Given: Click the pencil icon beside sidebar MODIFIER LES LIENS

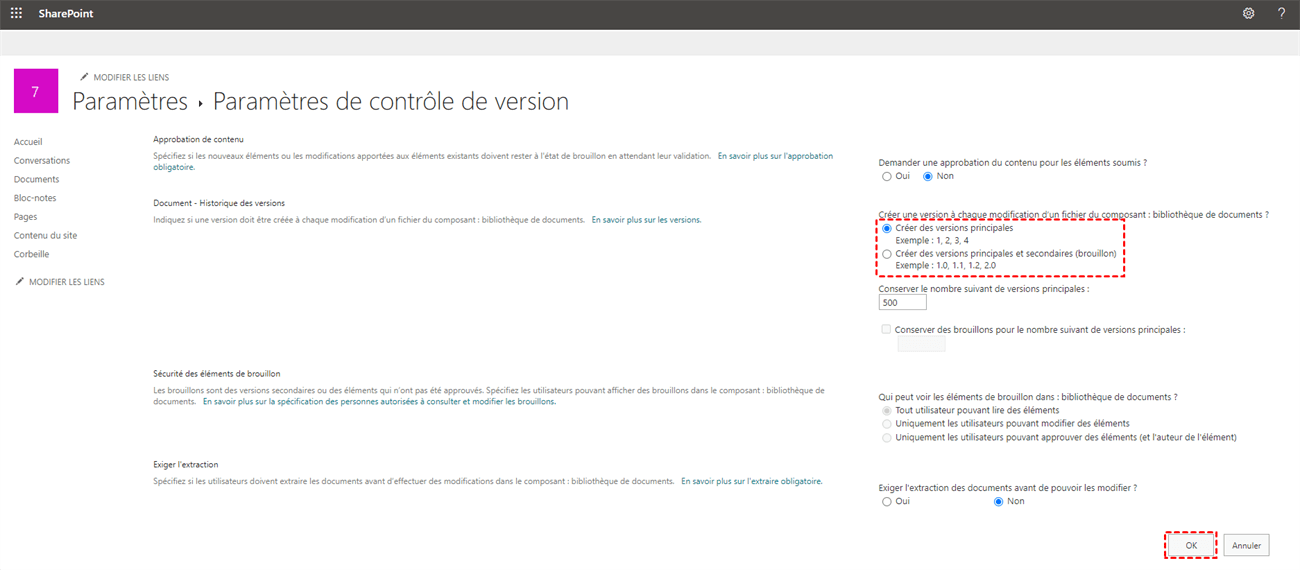Looking at the screenshot, I should click(20, 282).
